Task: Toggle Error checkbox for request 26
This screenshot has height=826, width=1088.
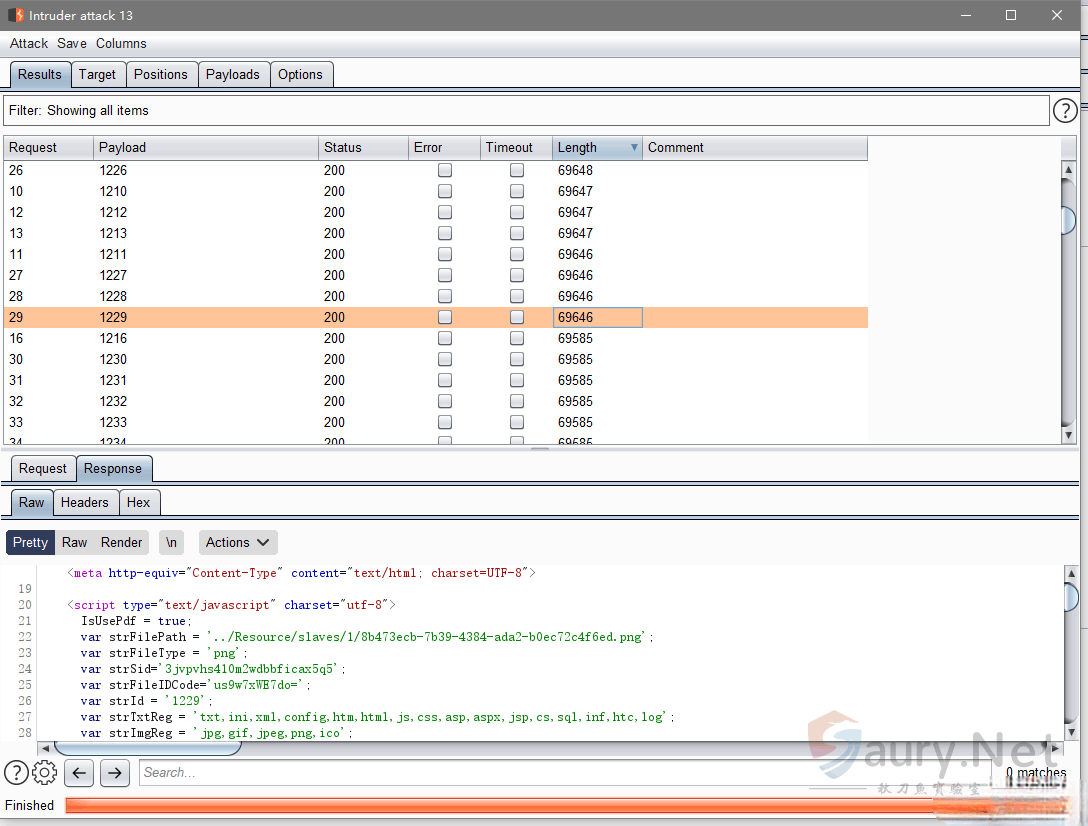Action: 445,170
